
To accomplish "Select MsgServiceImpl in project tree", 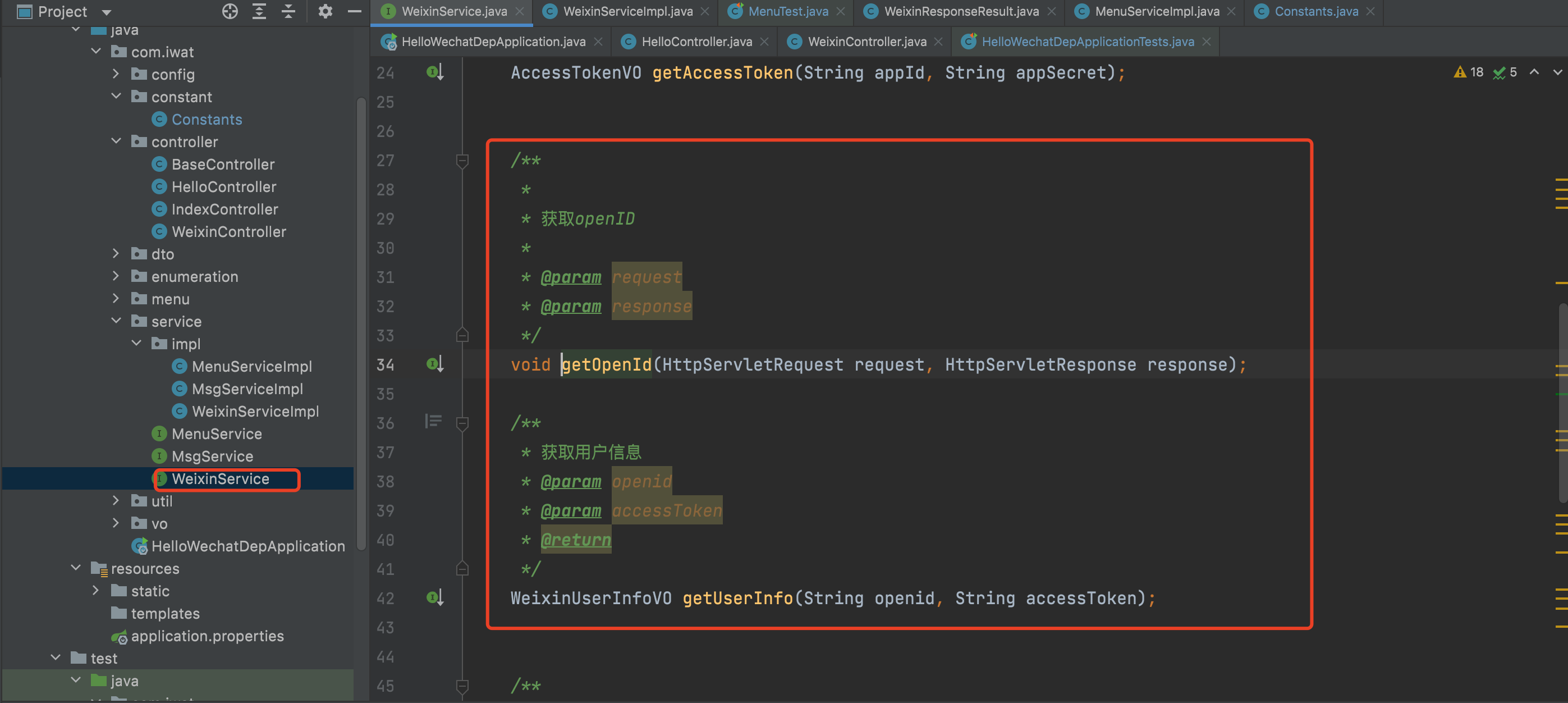I will click(237, 389).
